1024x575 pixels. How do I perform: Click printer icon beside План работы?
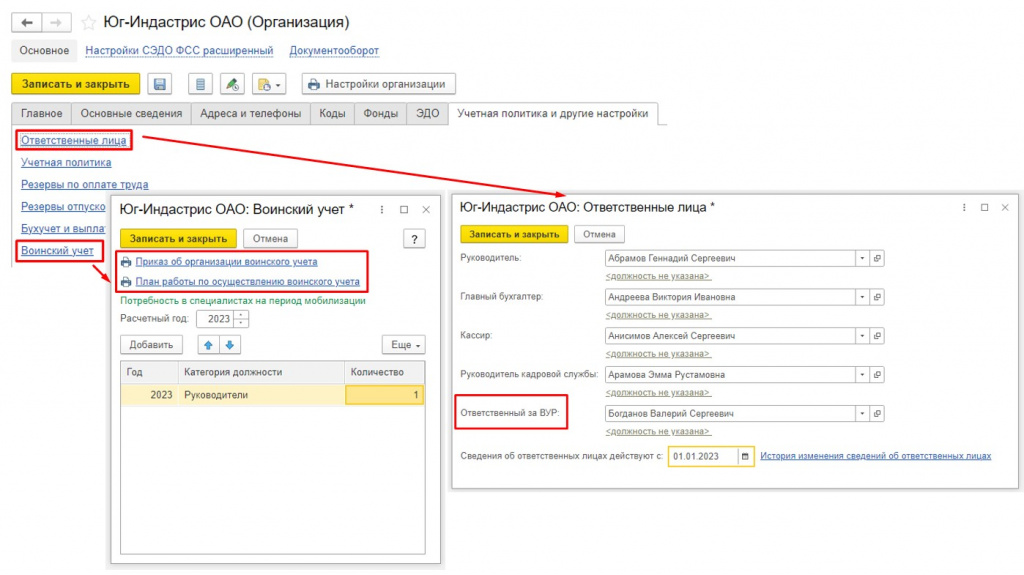coord(126,282)
